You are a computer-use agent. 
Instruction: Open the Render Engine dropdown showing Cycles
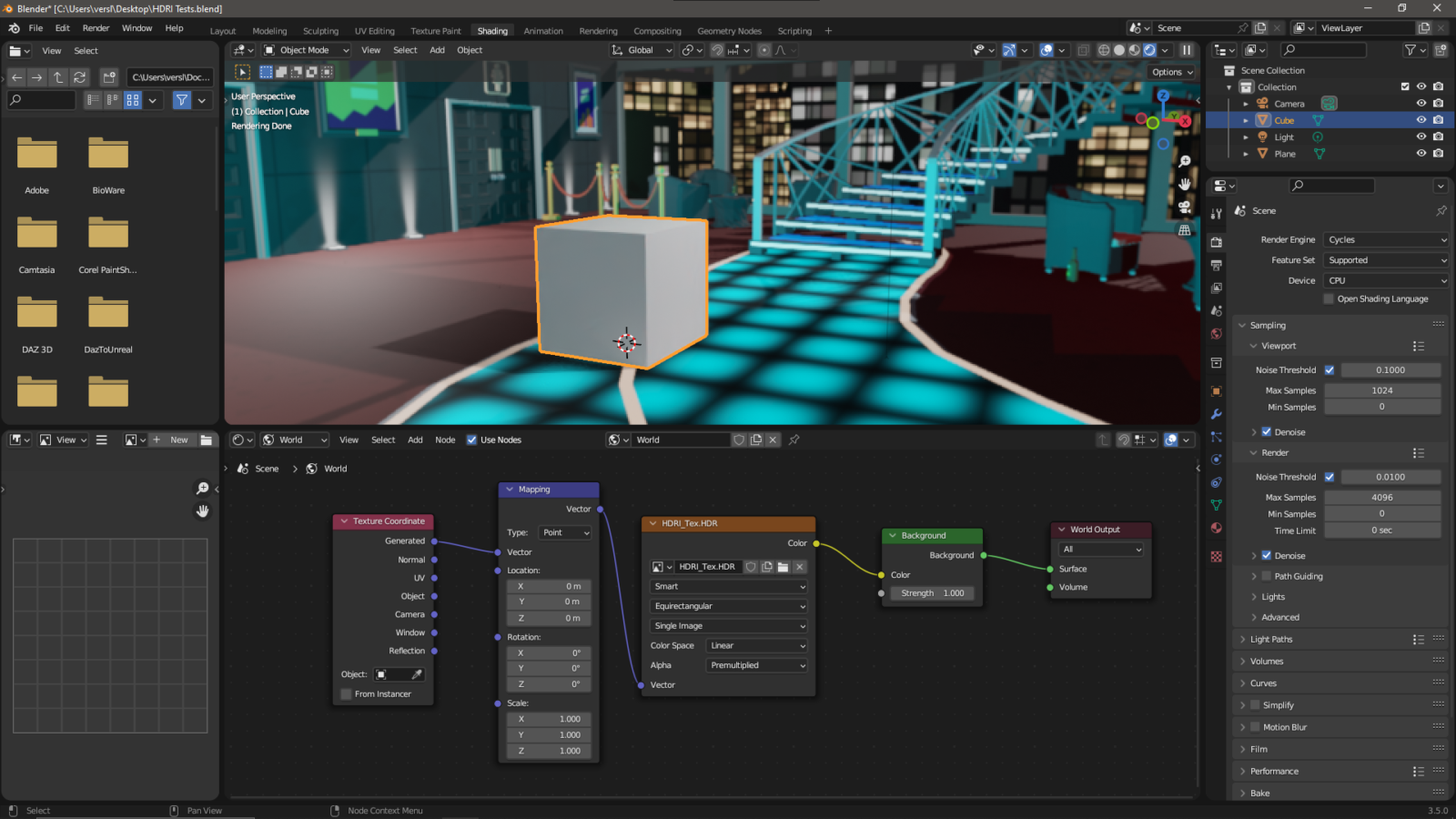point(1385,239)
